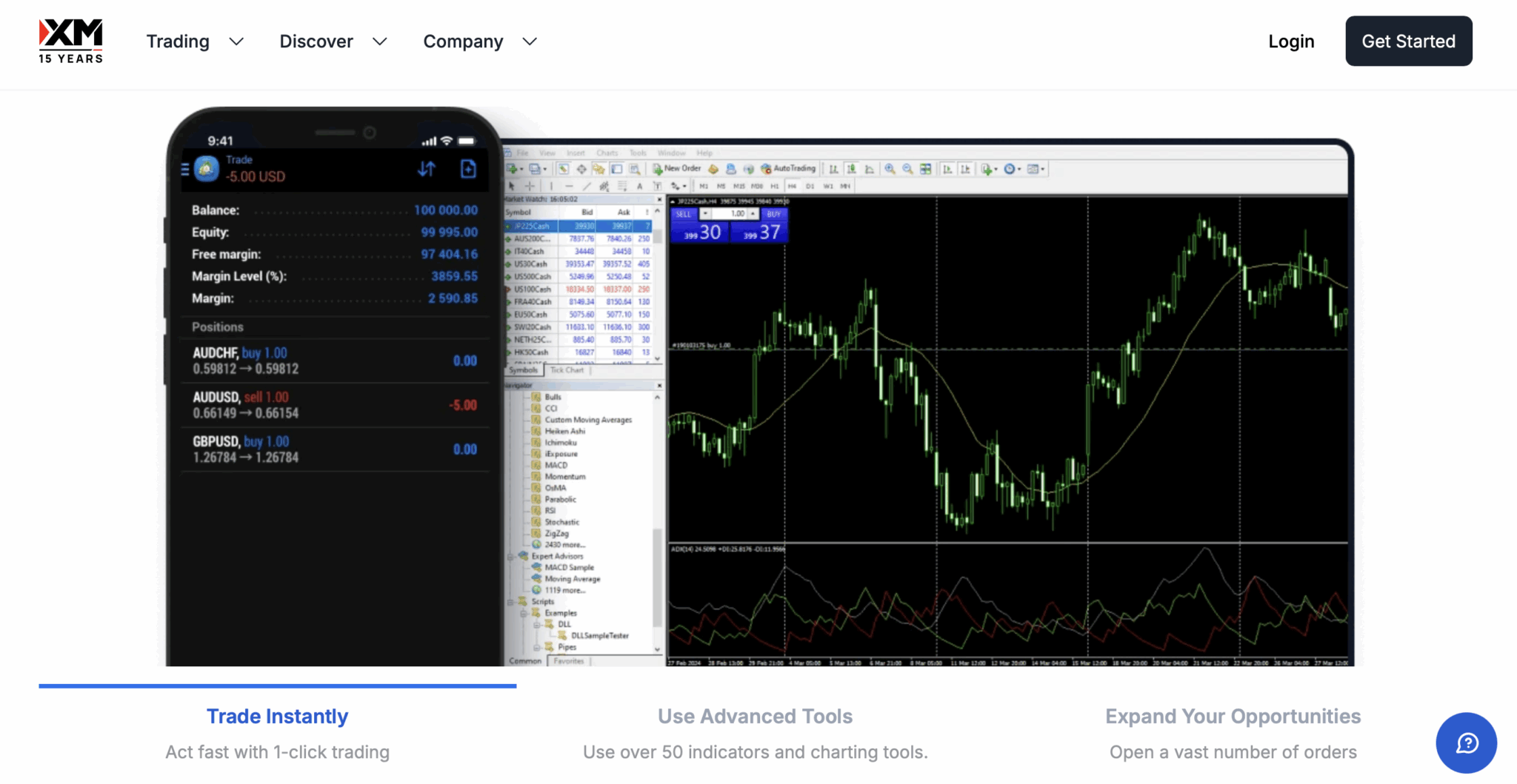Switch to the Tick Chart tab
This screenshot has height=784, width=1517.
tap(567, 369)
